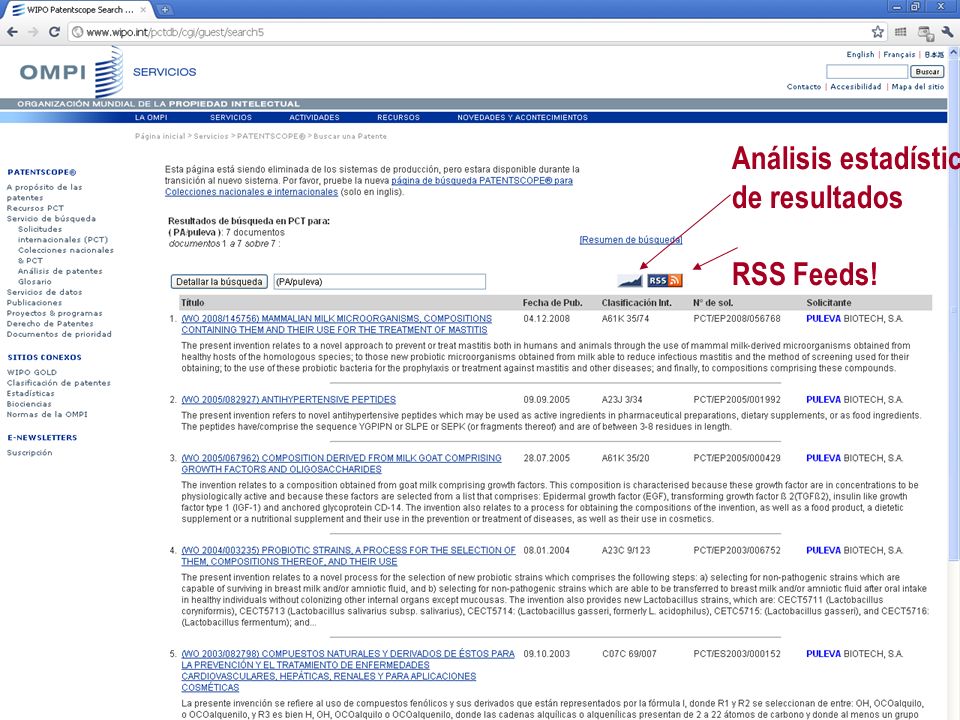Open A propósito de las patentes

coord(44,192)
